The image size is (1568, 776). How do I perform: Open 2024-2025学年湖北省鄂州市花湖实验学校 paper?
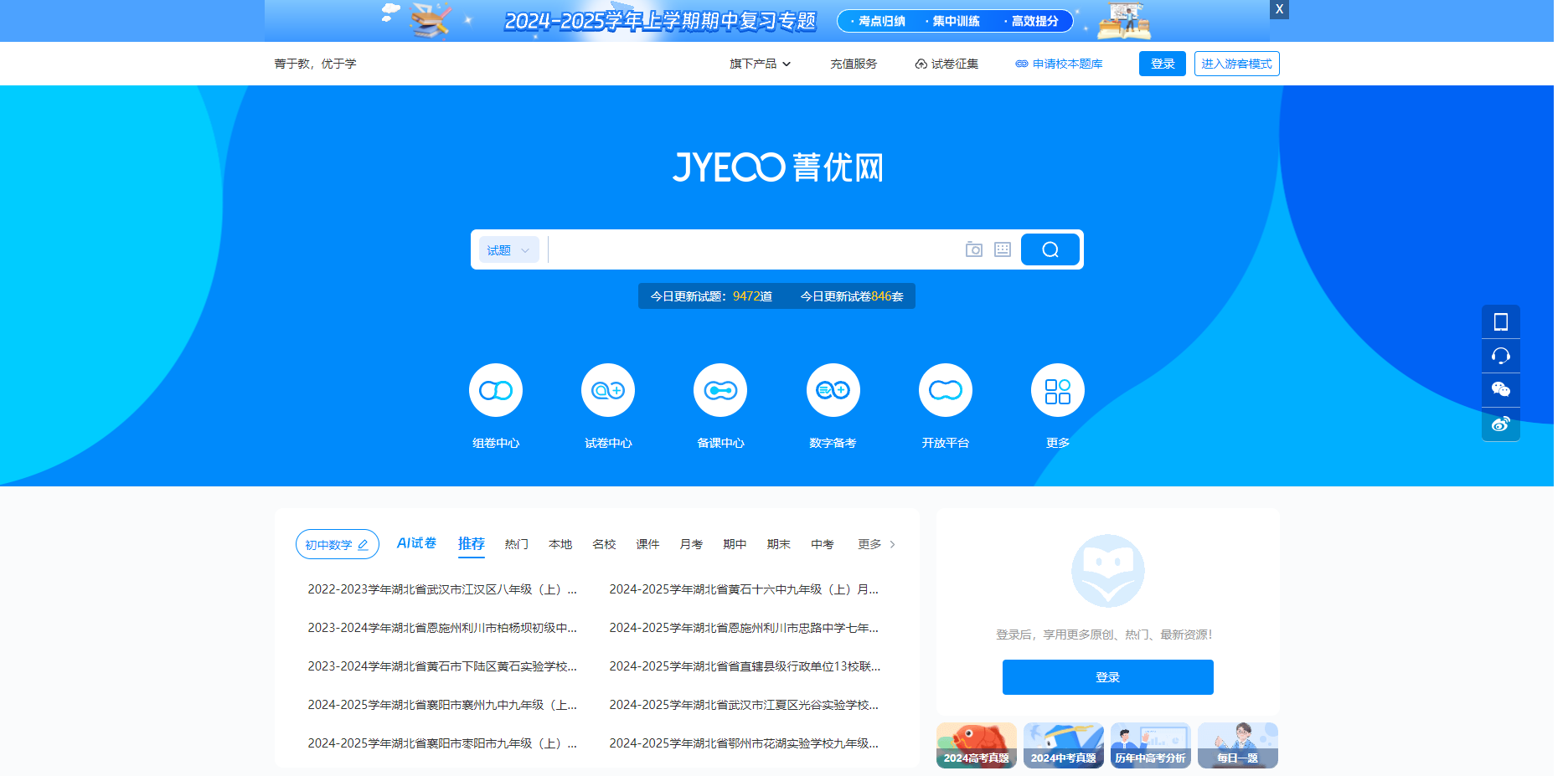click(744, 743)
